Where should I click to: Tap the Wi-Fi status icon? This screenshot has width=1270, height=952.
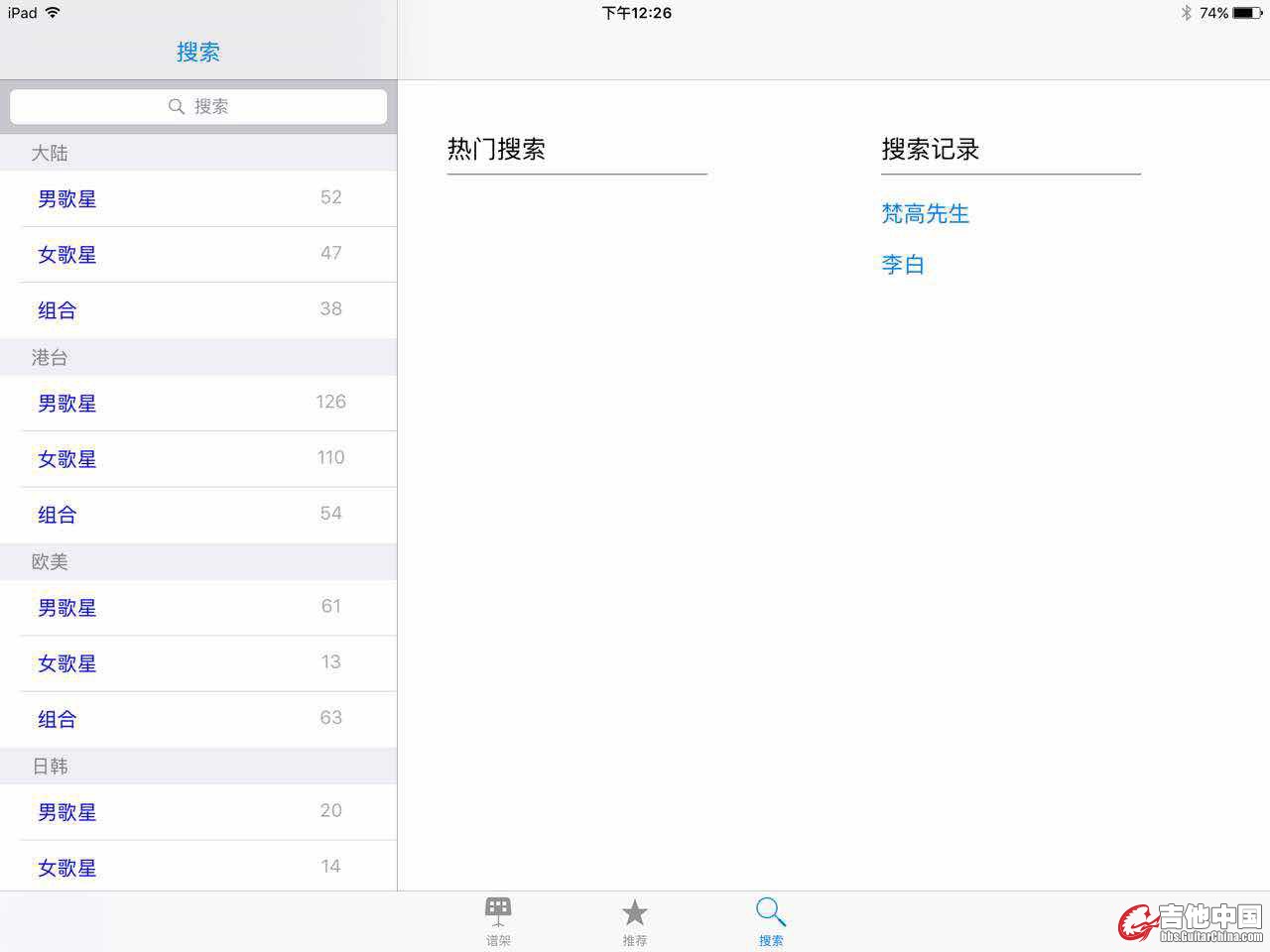click(53, 13)
